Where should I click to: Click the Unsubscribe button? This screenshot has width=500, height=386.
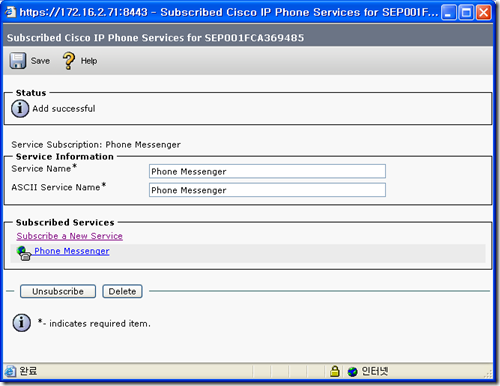(x=58, y=291)
